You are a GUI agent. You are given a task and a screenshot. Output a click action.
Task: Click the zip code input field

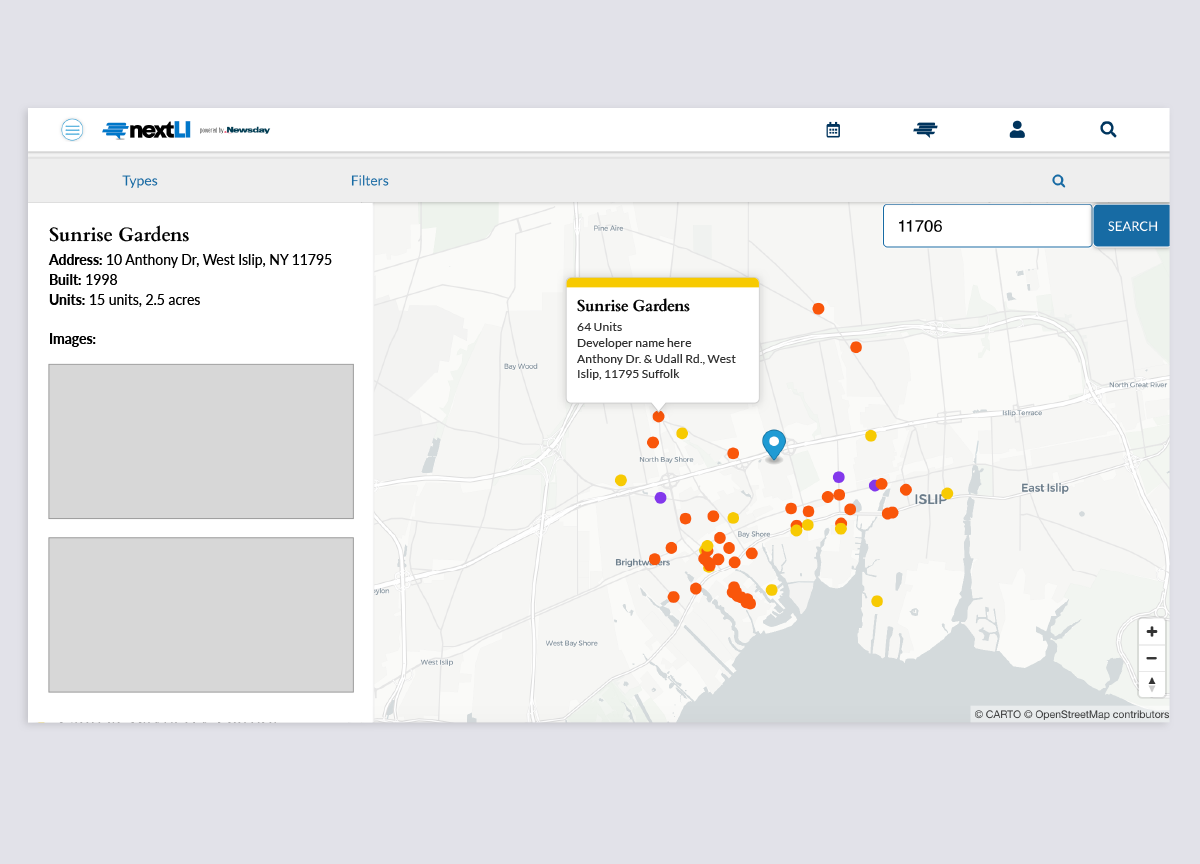click(x=986, y=226)
